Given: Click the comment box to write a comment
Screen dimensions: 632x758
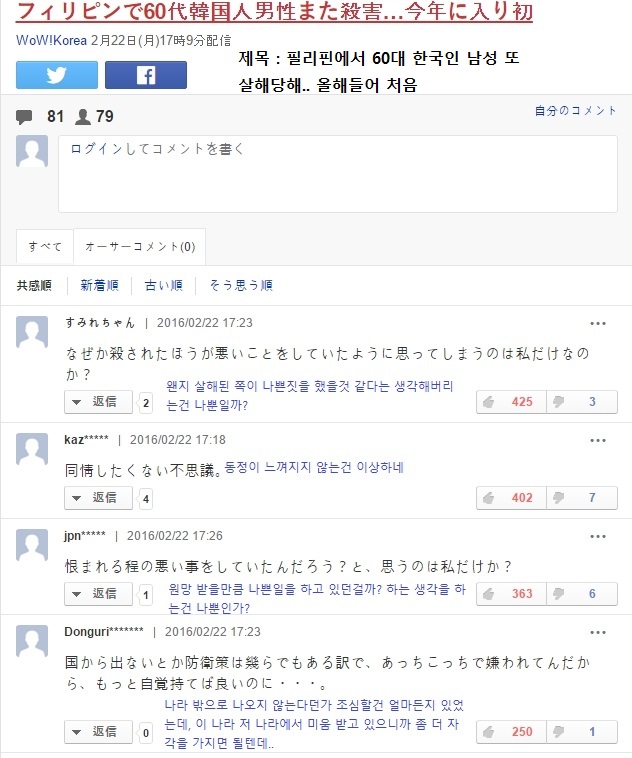Looking at the screenshot, I should [x=337, y=174].
